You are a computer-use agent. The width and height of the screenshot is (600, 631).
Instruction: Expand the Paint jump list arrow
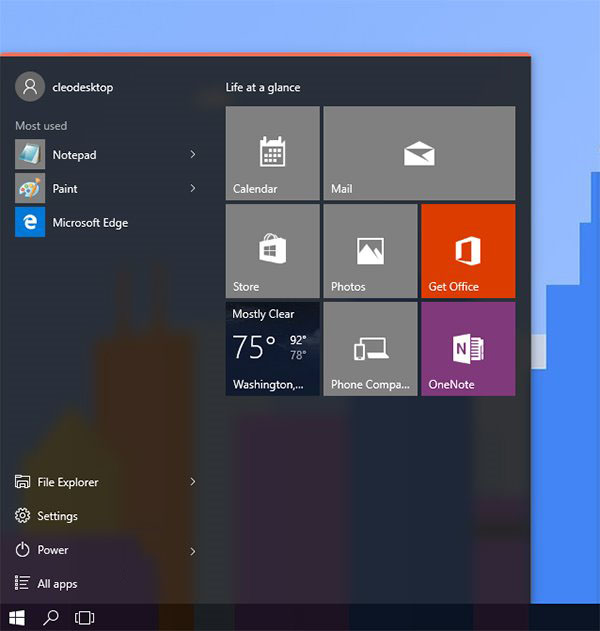click(193, 189)
